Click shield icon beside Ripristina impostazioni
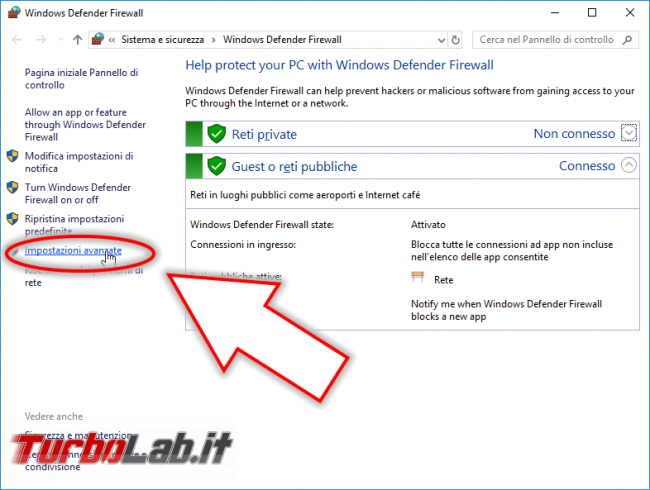This screenshot has width=650, height=490. point(12,219)
